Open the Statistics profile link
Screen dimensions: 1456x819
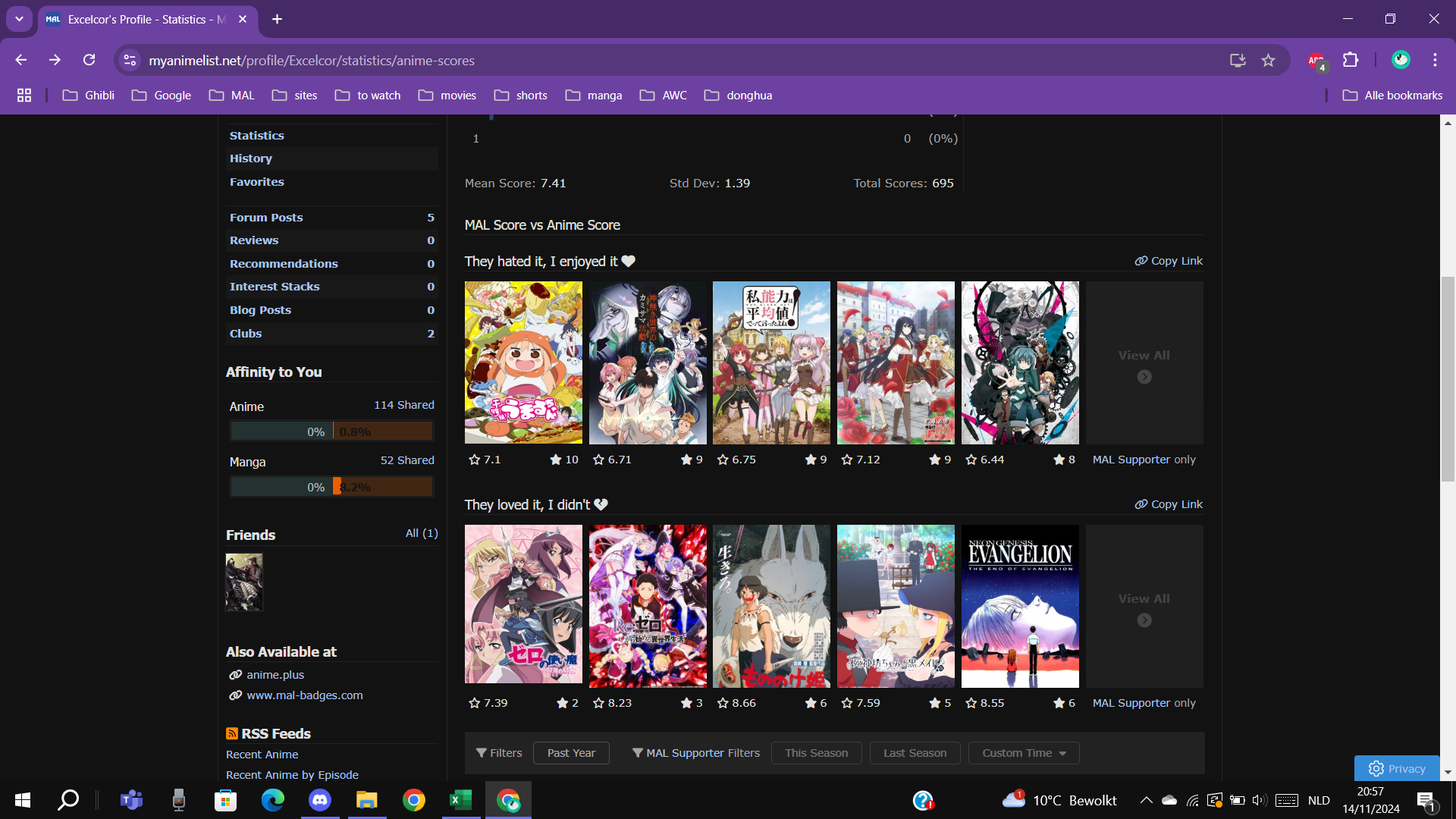click(x=256, y=135)
